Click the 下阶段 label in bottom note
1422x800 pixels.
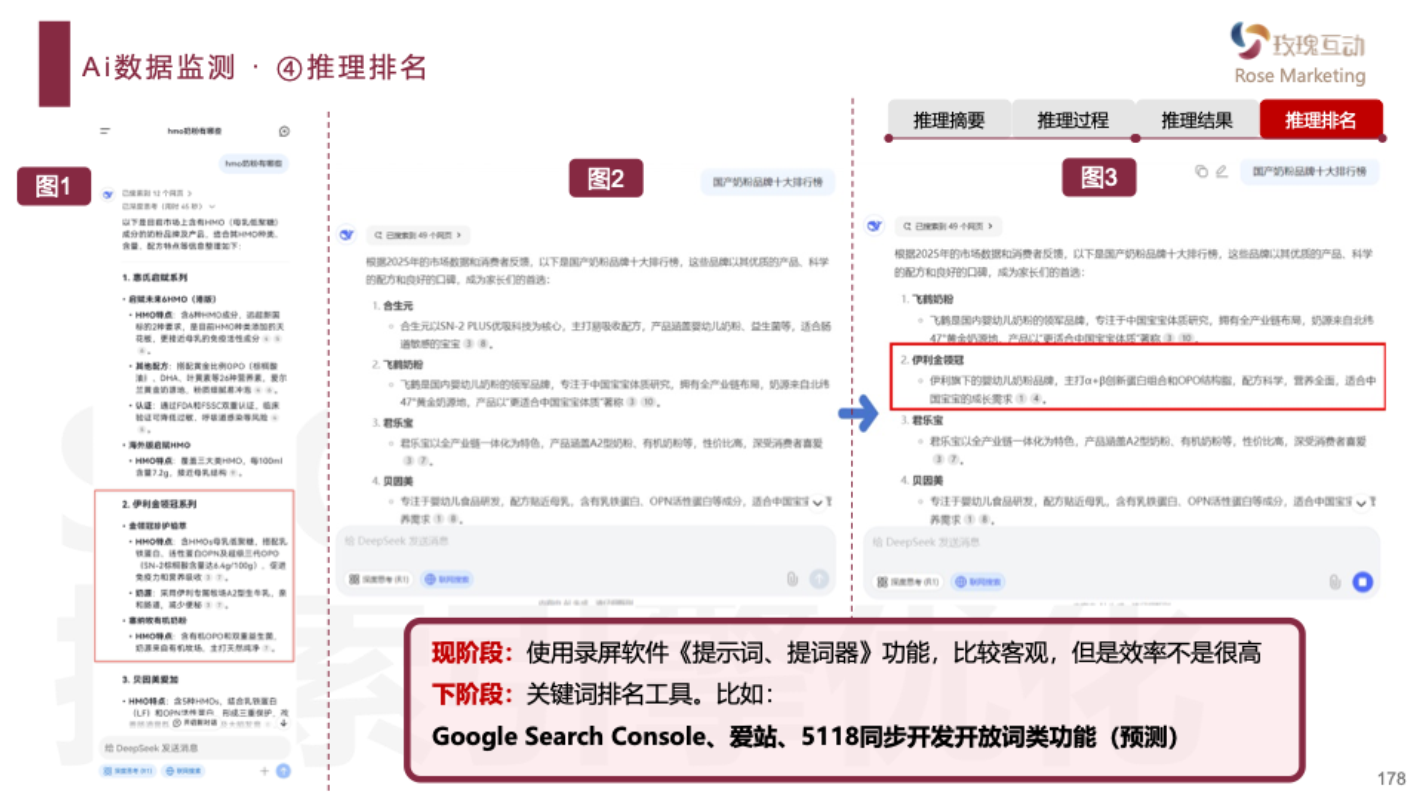pos(472,694)
